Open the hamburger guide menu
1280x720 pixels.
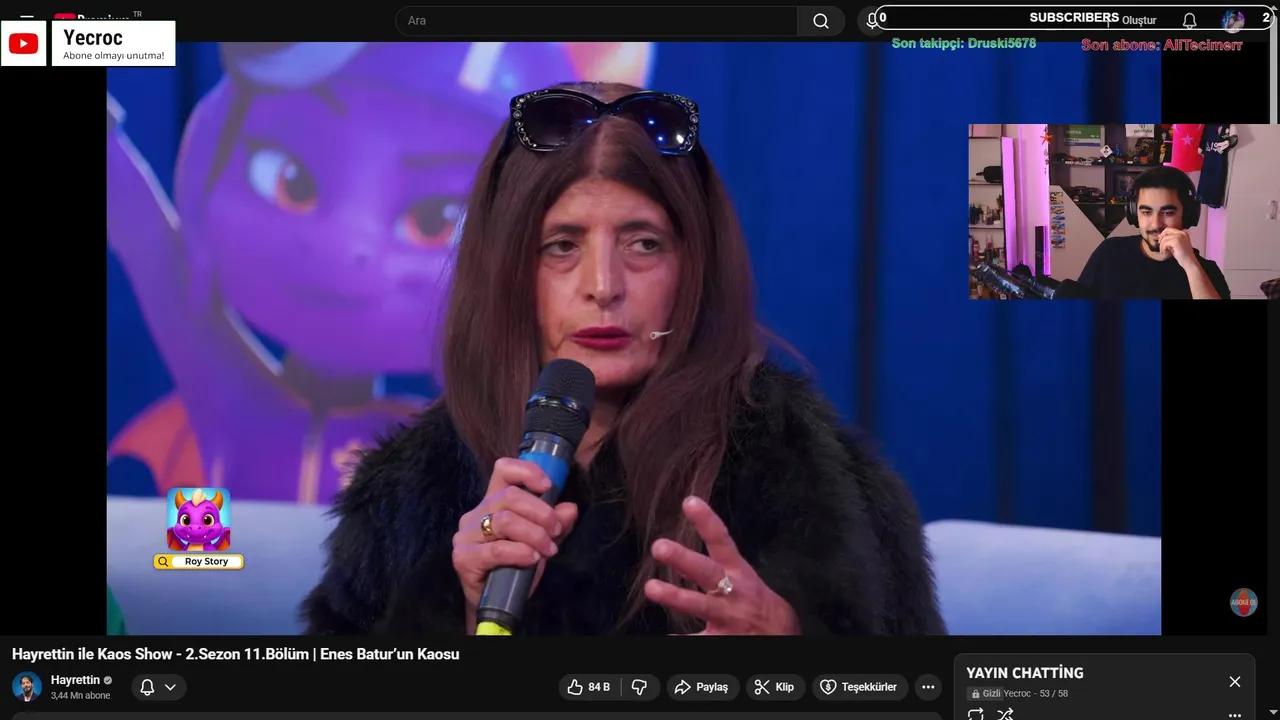[27, 18]
